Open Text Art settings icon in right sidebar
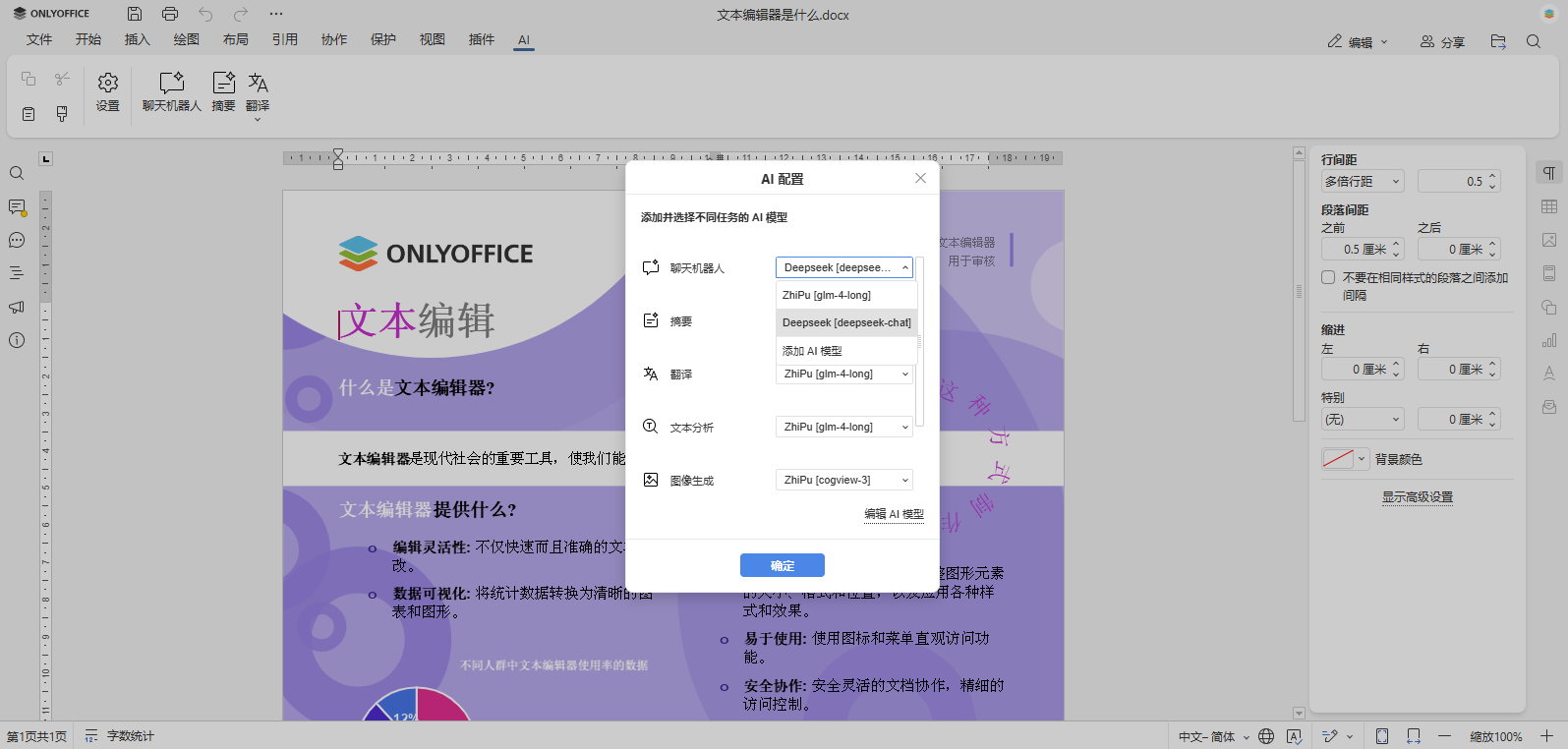 pyautogui.click(x=1549, y=374)
